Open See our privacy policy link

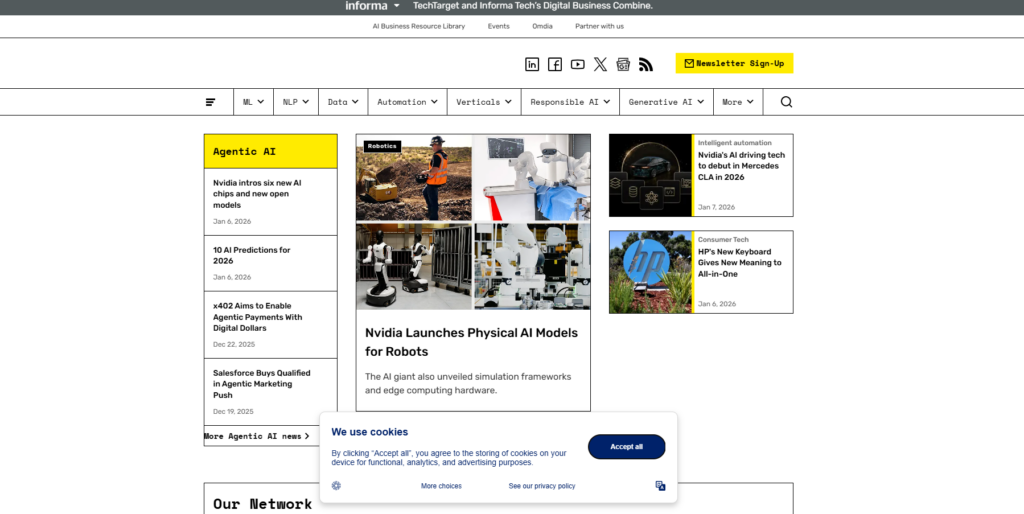click(541, 486)
